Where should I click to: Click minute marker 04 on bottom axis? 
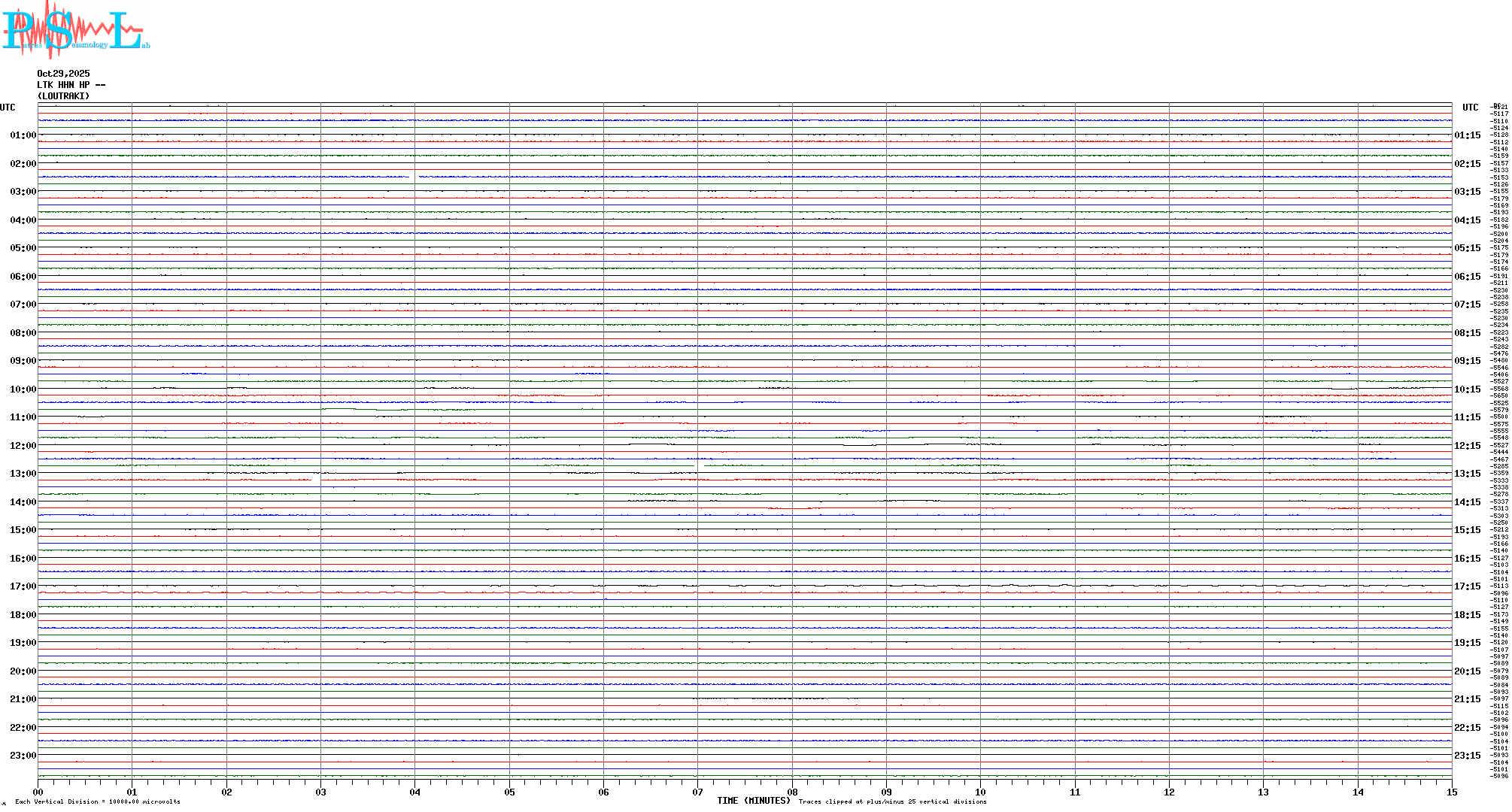(414, 792)
